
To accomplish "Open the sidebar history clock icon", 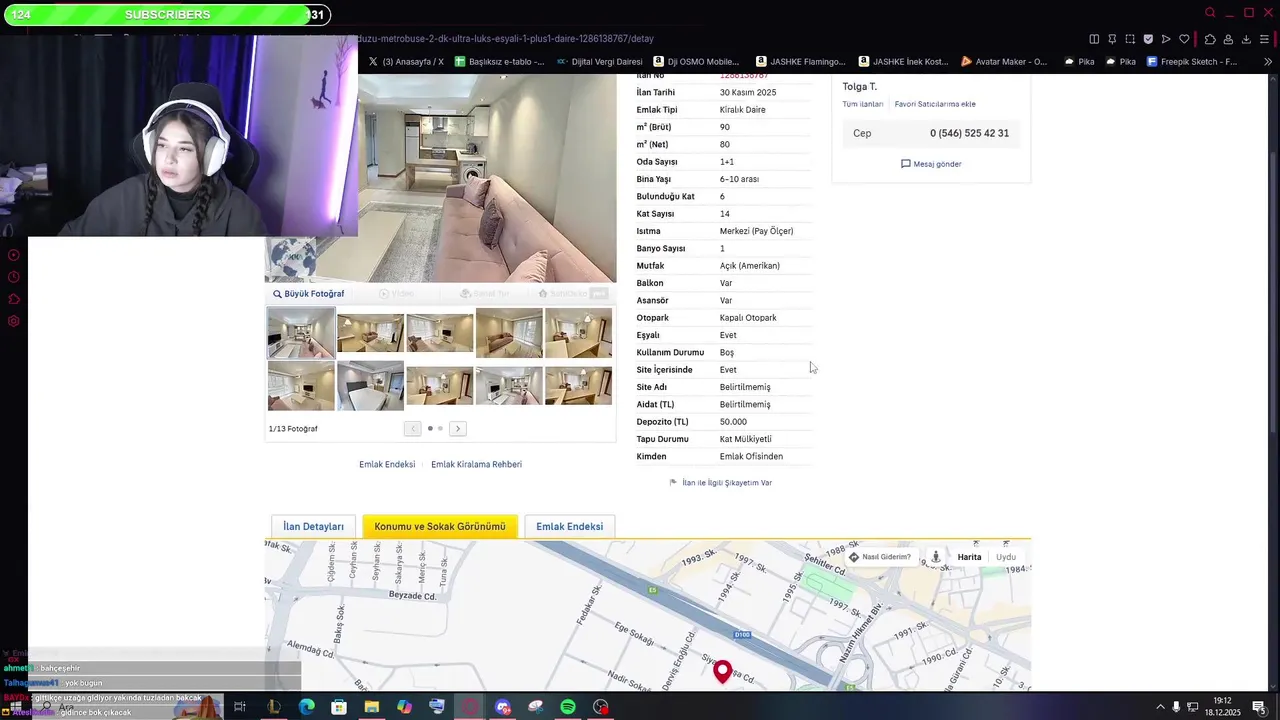I will pyautogui.click(x=14, y=277).
